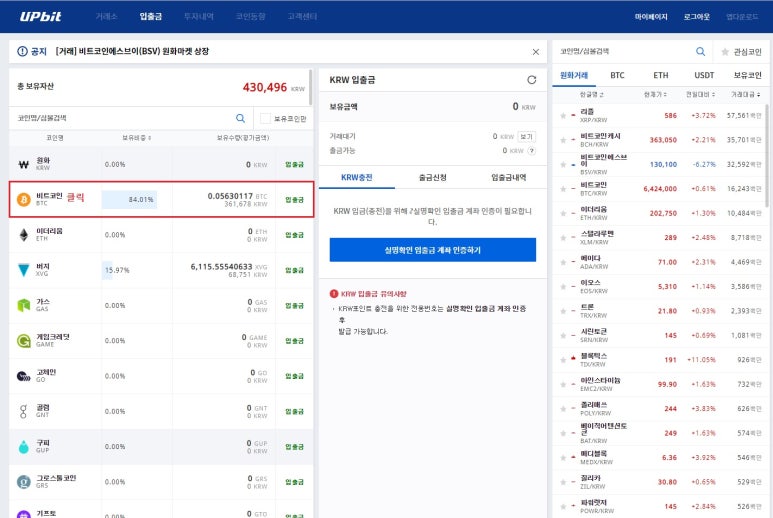Click the 출금가능 help question icon
Image resolution: width=773 pixels, height=518 pixels.
pyautogui.click(x=531, y=151)
